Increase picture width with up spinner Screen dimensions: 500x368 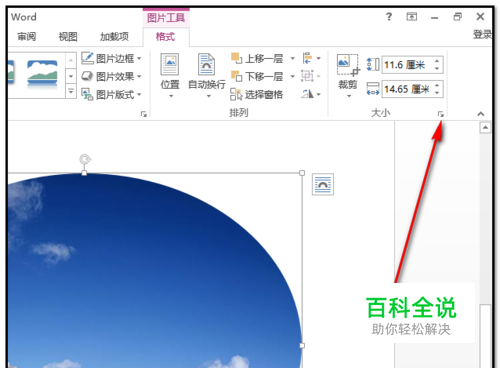437,85
